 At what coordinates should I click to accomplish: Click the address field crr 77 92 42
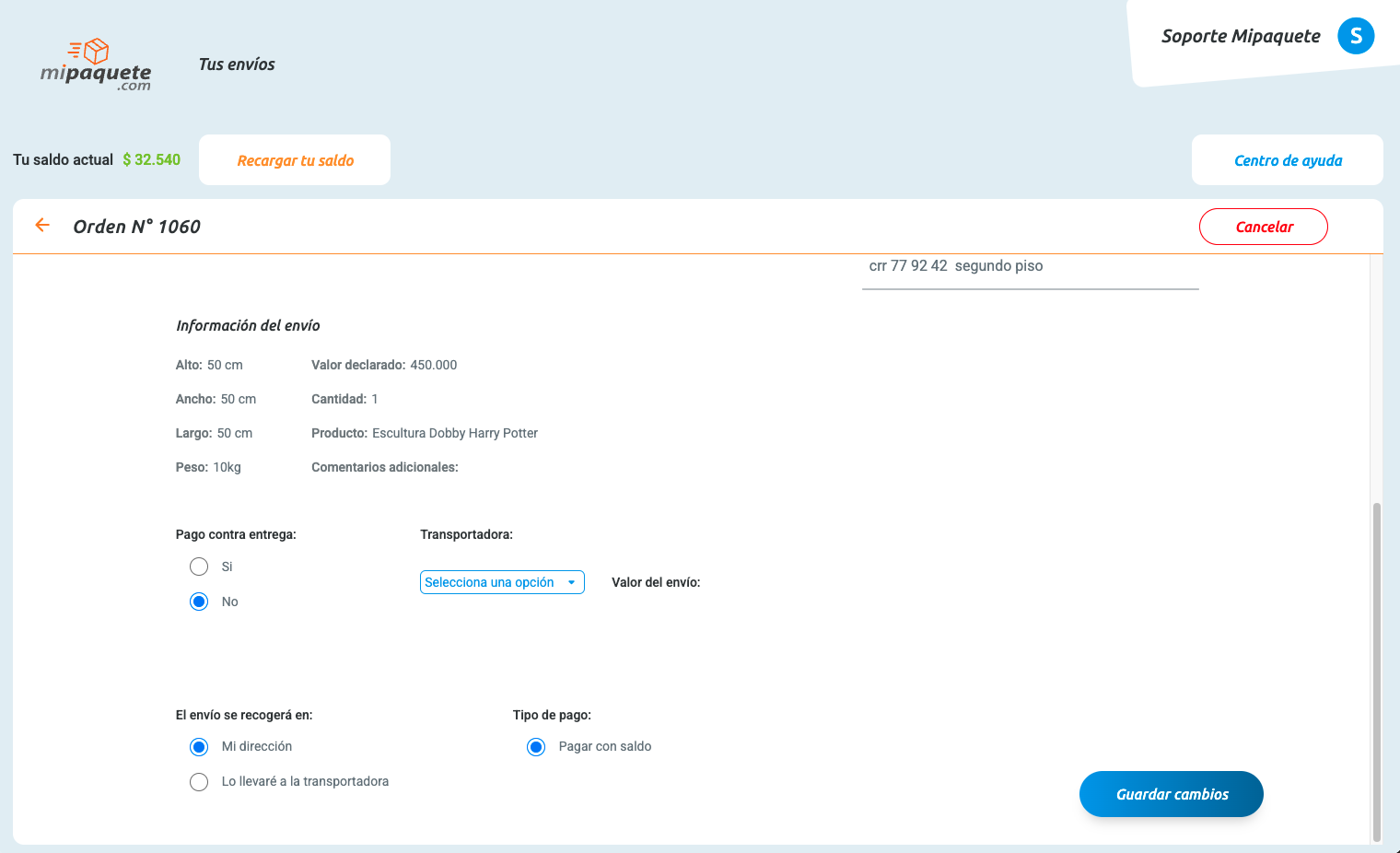tap(1030, 267)
